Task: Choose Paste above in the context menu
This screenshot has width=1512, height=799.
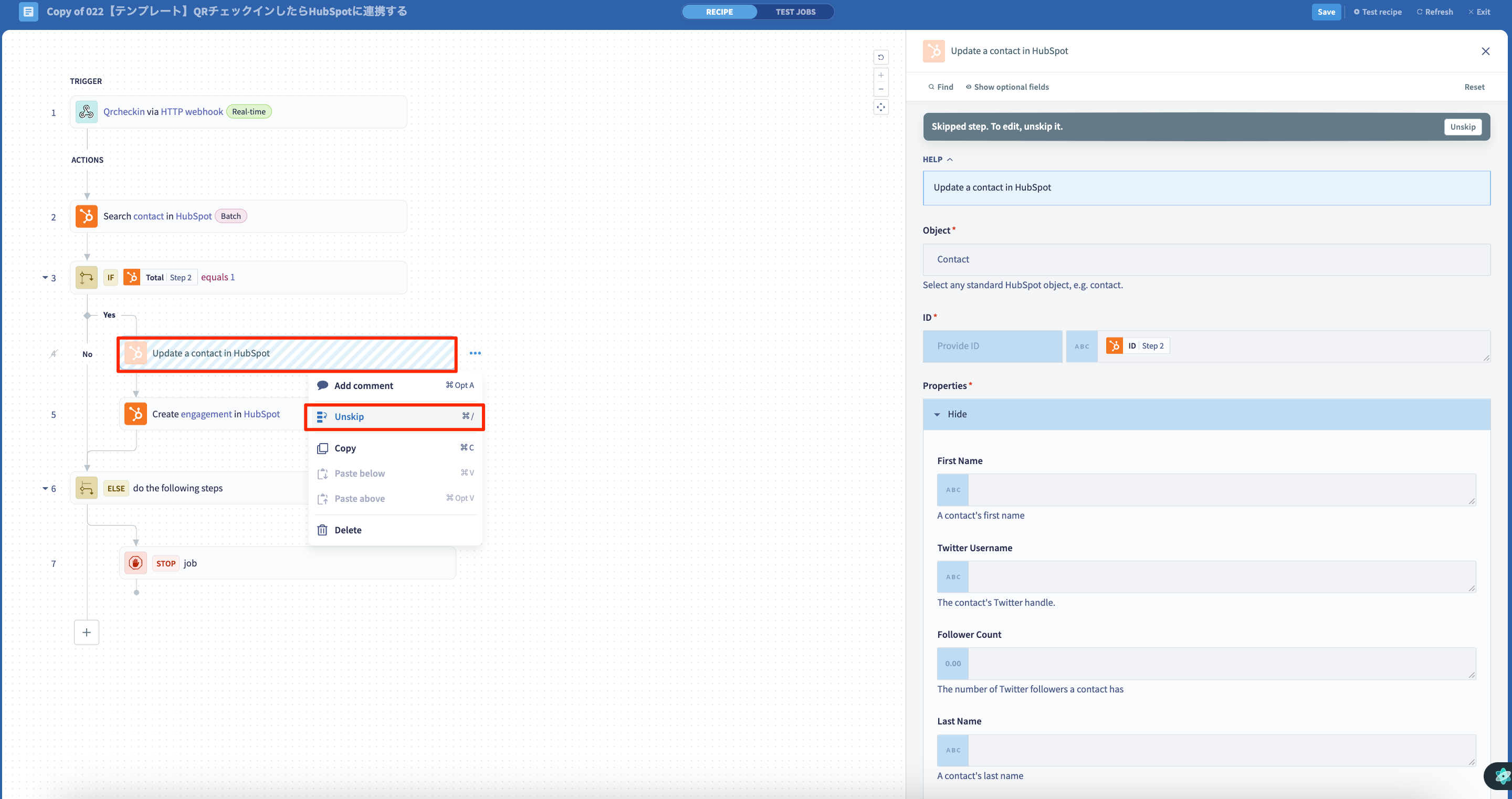Action: coord(395,498)
